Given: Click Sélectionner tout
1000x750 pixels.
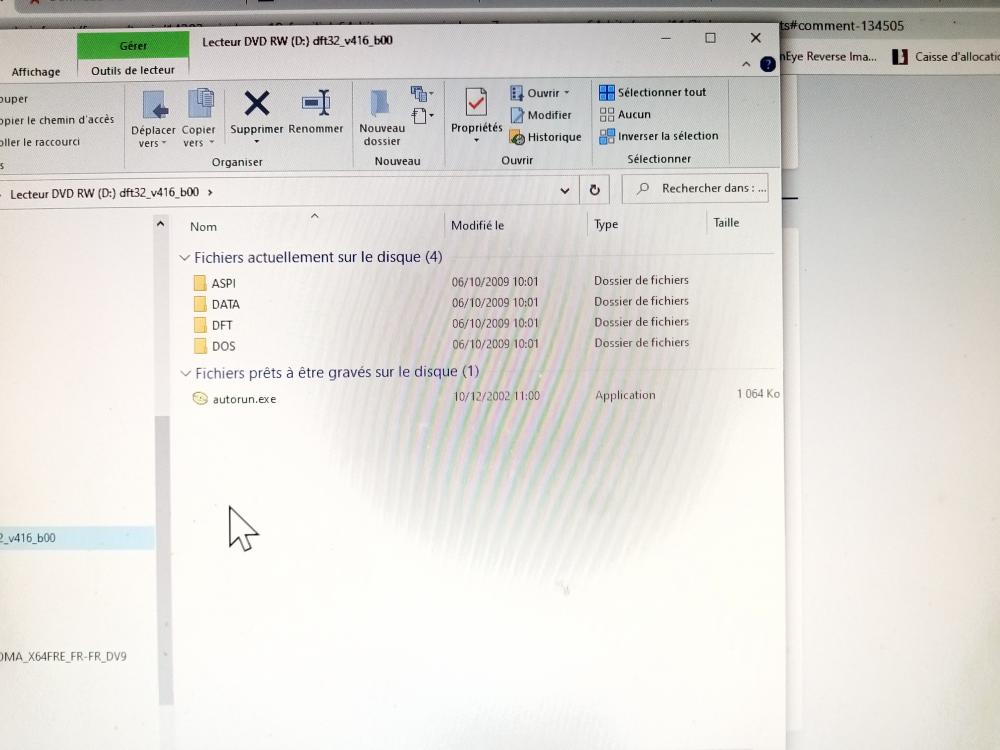Looking at the screenshot, I should tap(652, 92).
